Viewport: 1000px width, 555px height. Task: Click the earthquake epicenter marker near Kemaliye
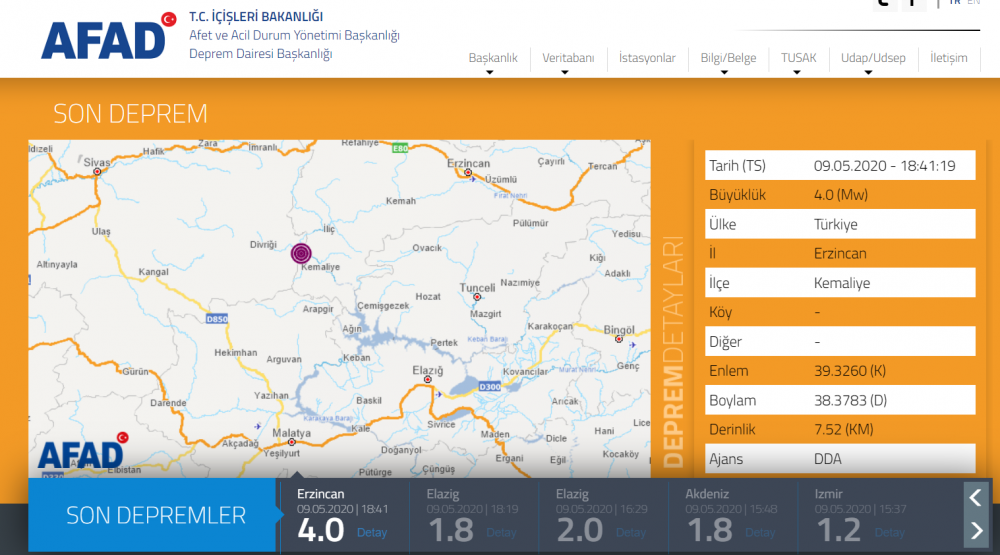(301, 254)
